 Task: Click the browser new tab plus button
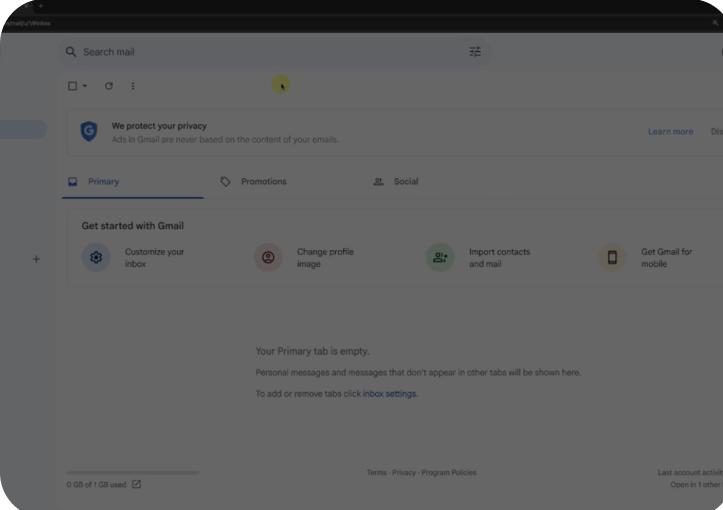(41, 6)
